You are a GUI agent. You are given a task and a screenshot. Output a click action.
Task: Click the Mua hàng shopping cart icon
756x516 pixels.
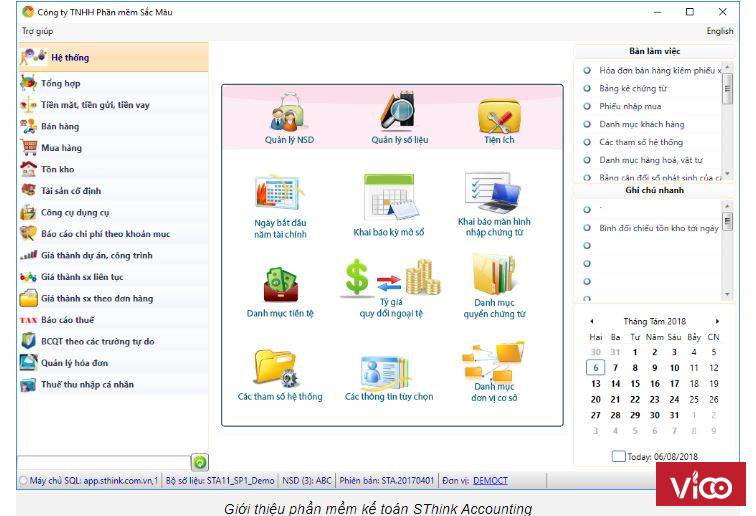click(x=29, y=147)
